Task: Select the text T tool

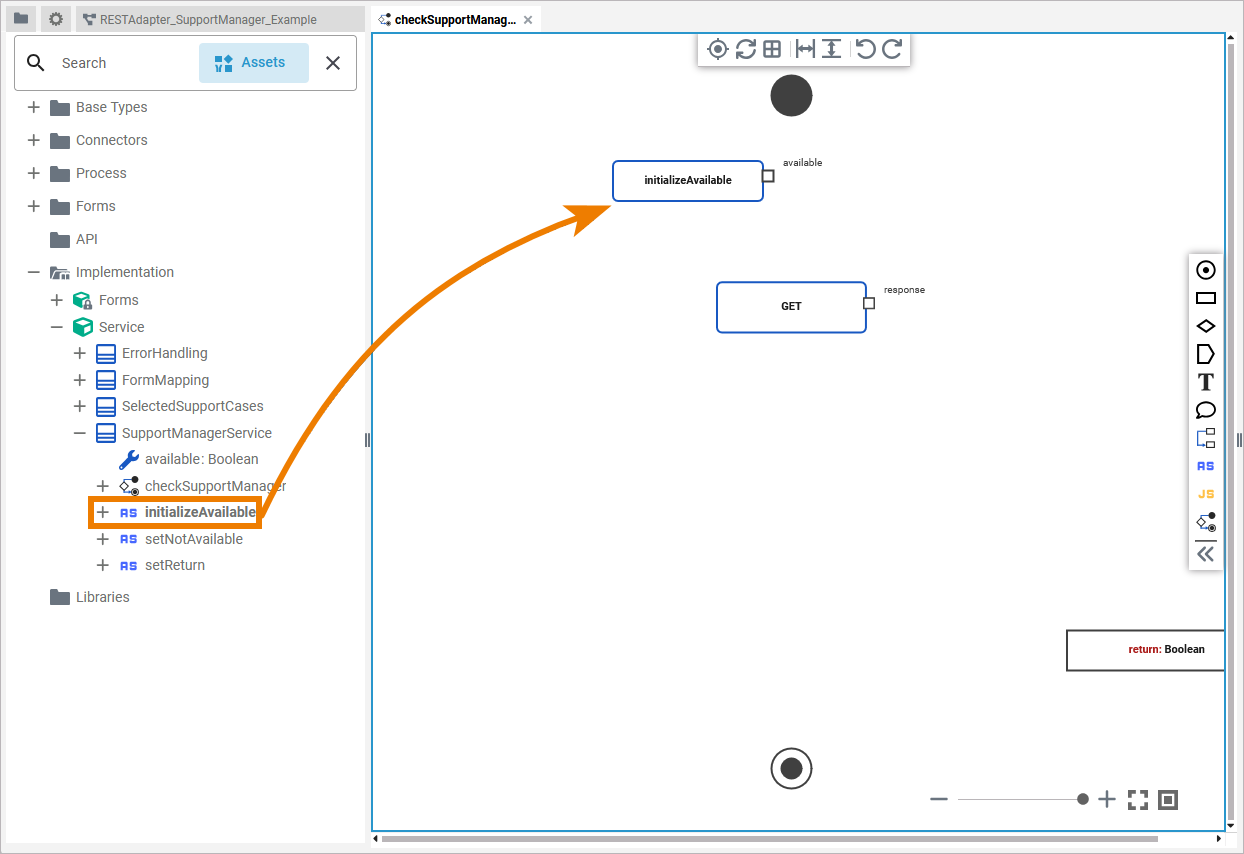Action: click(x=1206, y=382)
